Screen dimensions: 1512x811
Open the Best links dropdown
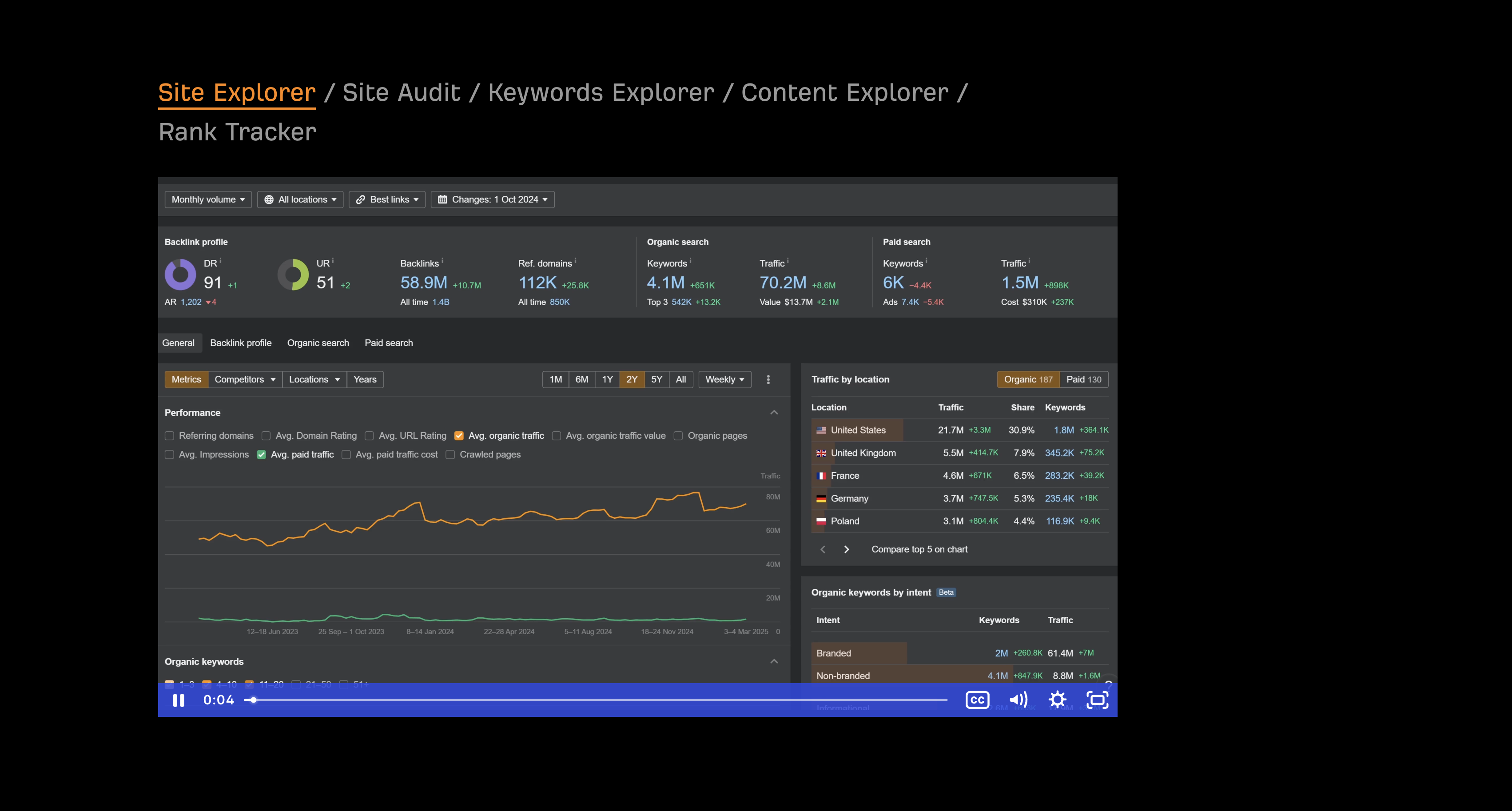[387, 199]
